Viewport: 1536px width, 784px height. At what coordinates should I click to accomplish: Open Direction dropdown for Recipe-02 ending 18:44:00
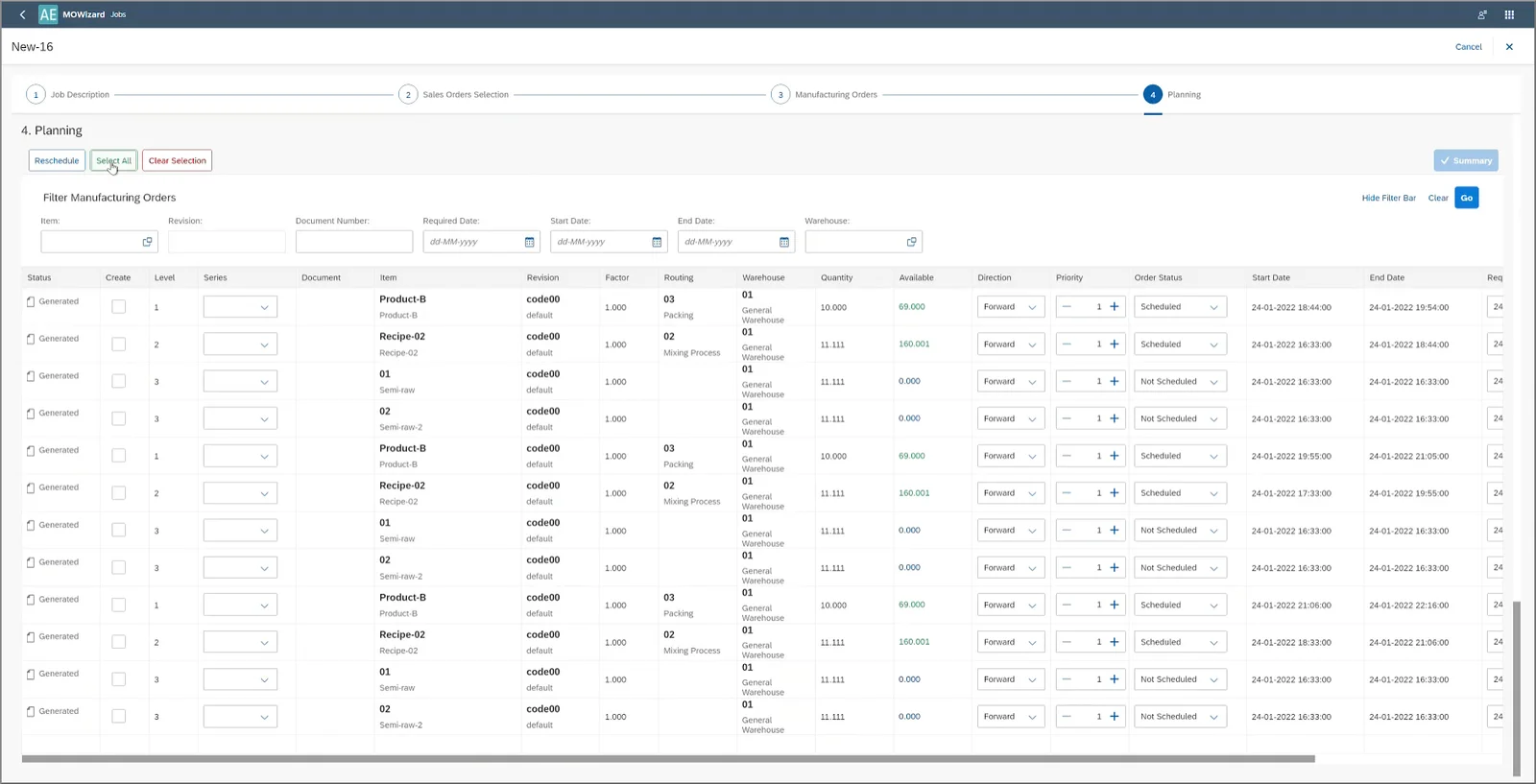1011,344
